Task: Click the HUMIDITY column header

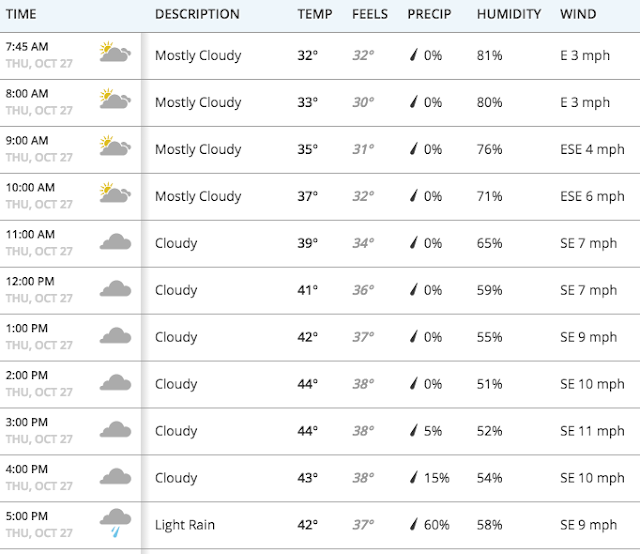Action: point(508,14)
